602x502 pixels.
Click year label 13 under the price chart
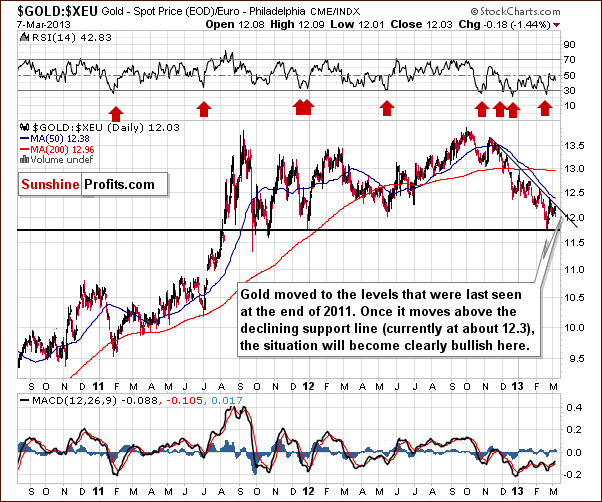tap(517, 386)
